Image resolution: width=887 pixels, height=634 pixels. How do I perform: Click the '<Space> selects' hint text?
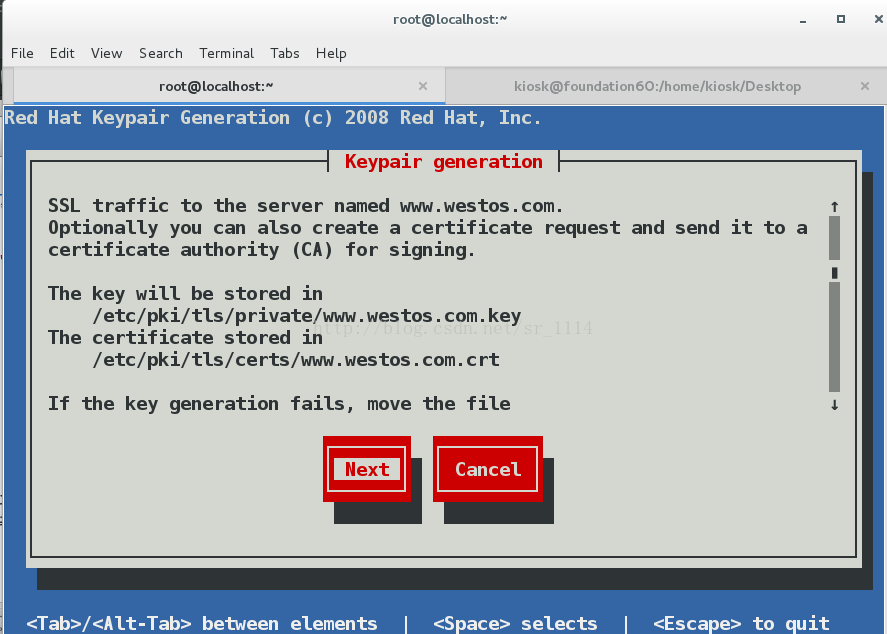[x=515, y=623]
